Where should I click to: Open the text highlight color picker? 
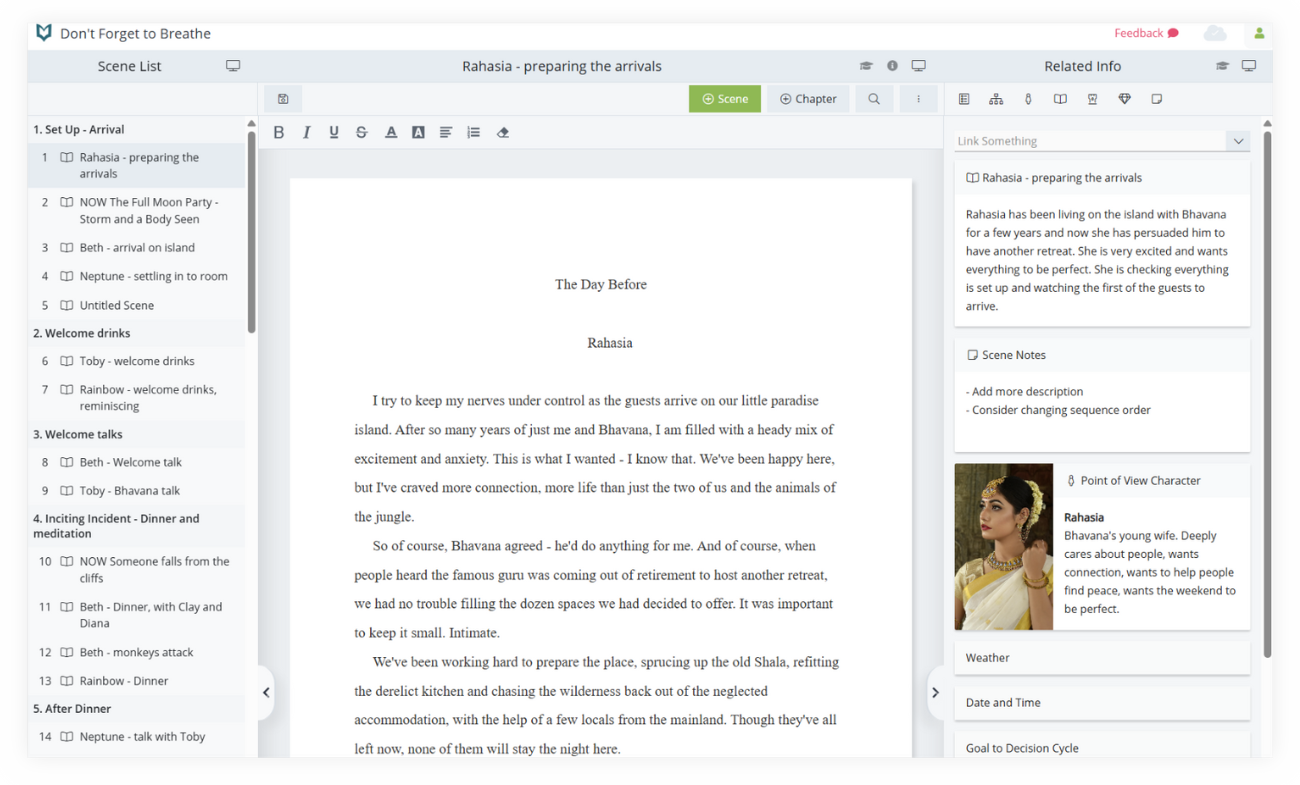(x=418, y=132)
